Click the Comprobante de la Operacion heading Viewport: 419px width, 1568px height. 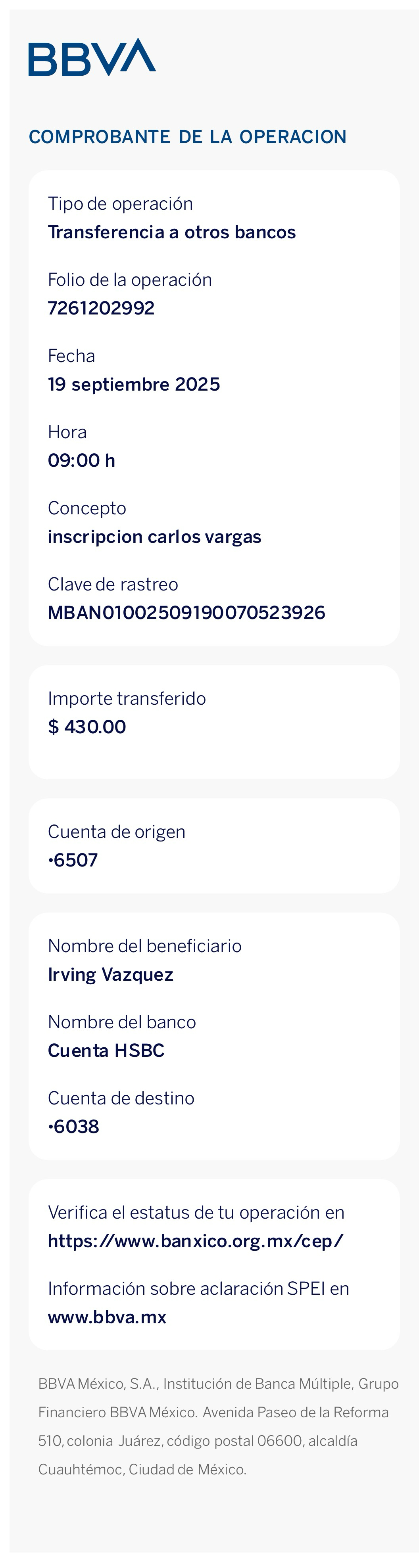click(x=188, y=137)
